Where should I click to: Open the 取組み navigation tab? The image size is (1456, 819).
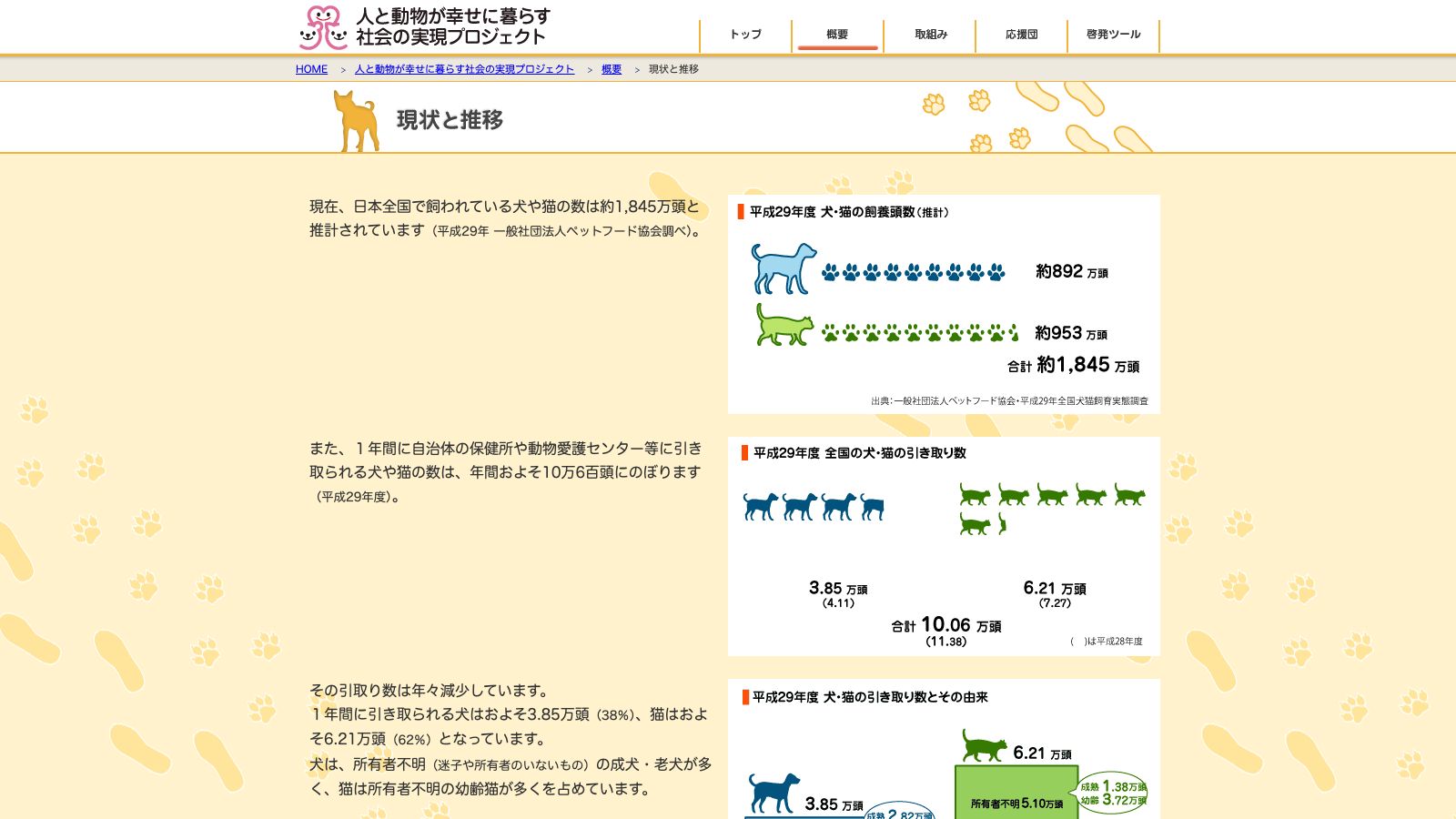(x=930, y=35)
